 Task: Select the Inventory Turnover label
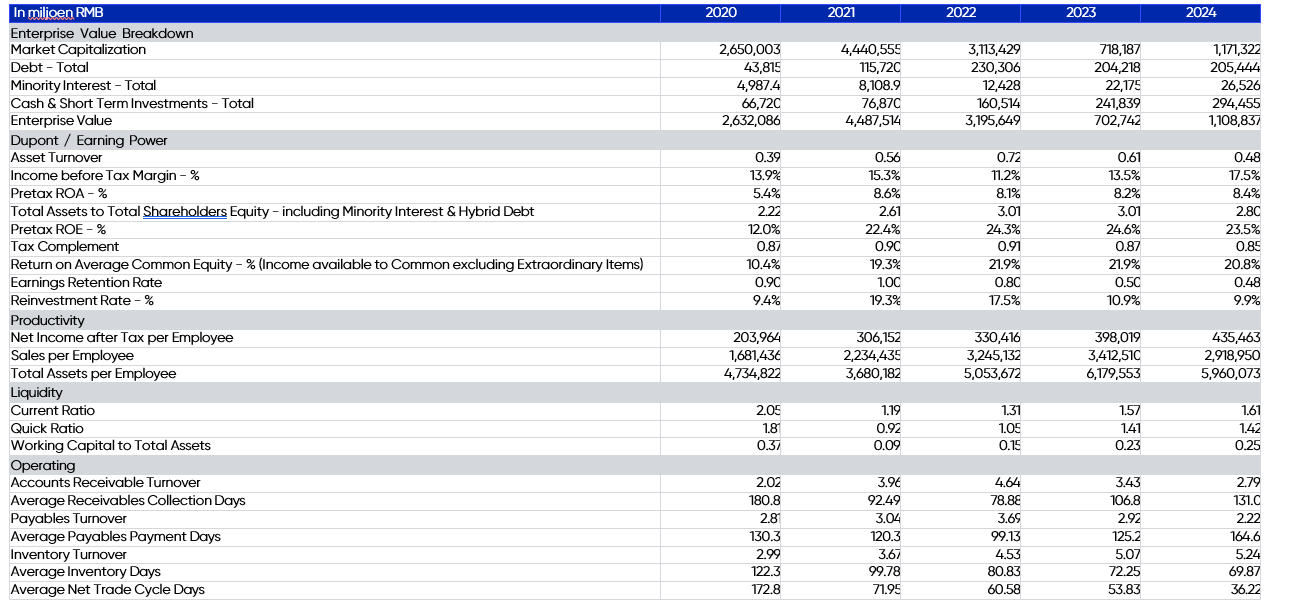click(x=69, y=555)
